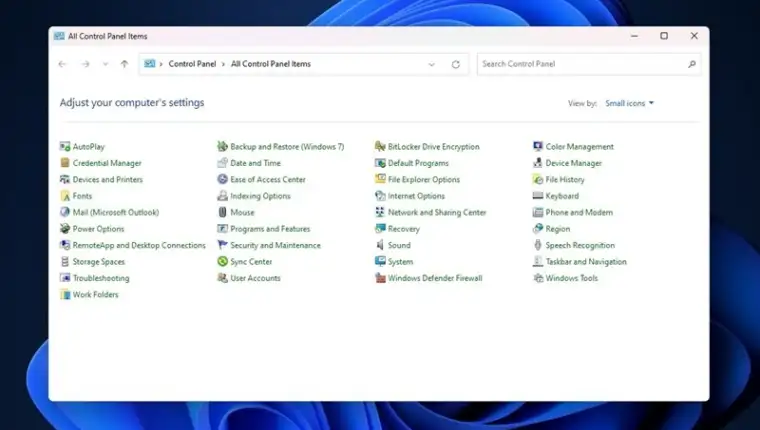The width and height of the screenshot is (760, 430).
Task: Go back using the back arrow
Action: click(x=62, y=64)
